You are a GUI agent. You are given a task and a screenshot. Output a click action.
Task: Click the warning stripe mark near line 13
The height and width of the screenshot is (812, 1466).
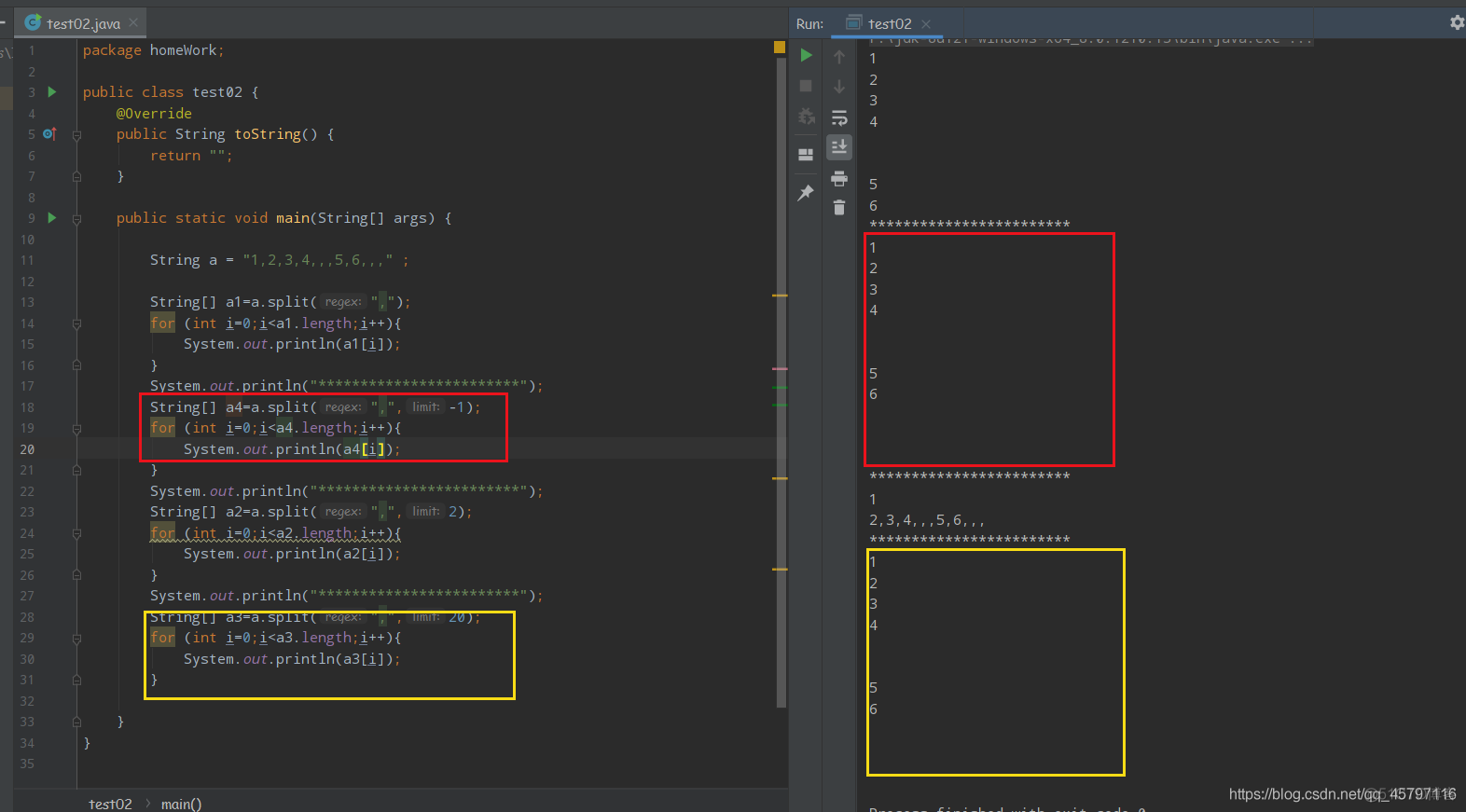[780, 296]
